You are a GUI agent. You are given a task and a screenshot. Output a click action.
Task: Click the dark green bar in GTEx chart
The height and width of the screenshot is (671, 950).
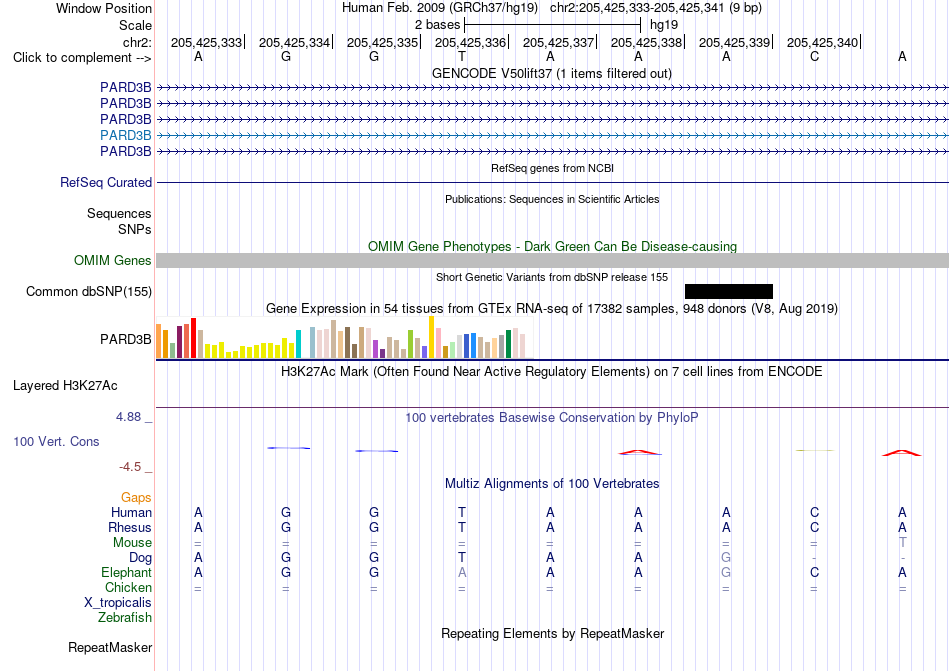pos(508,344)
